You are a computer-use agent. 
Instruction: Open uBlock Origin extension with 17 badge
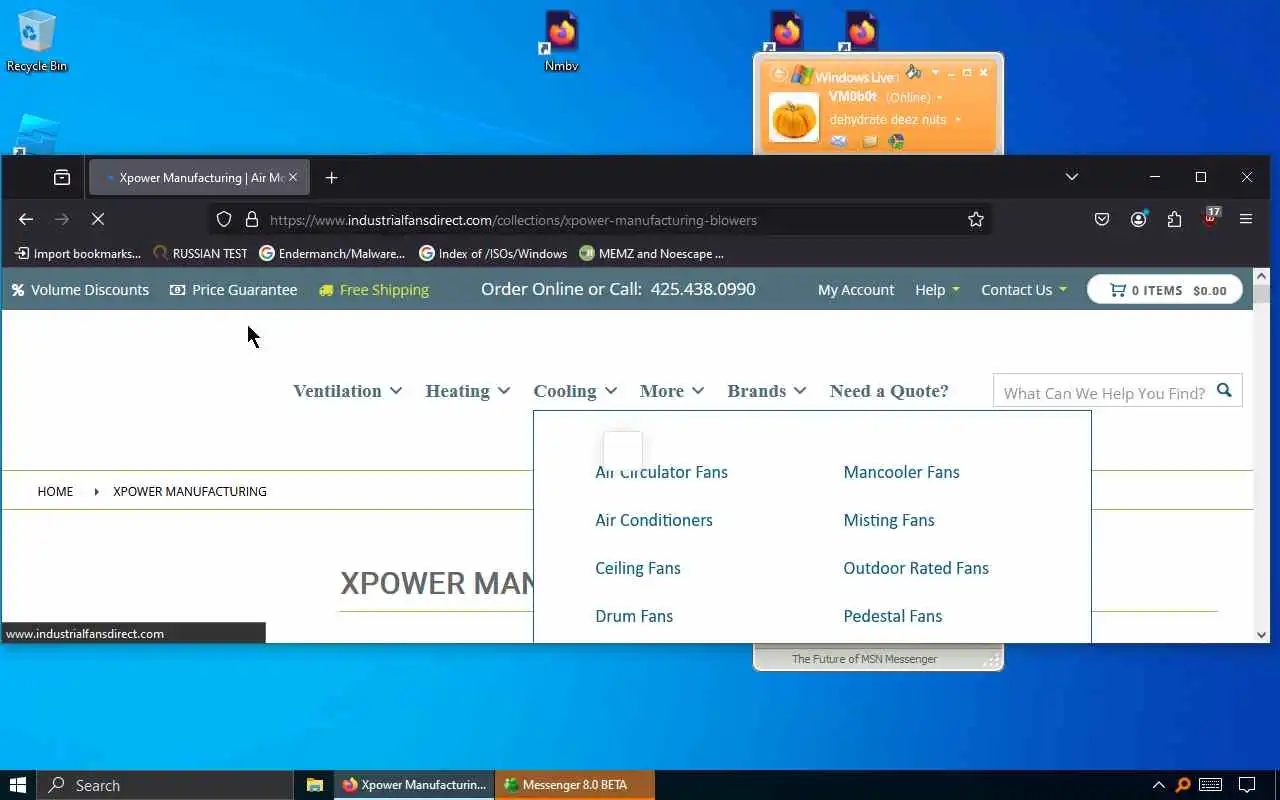1211,218
